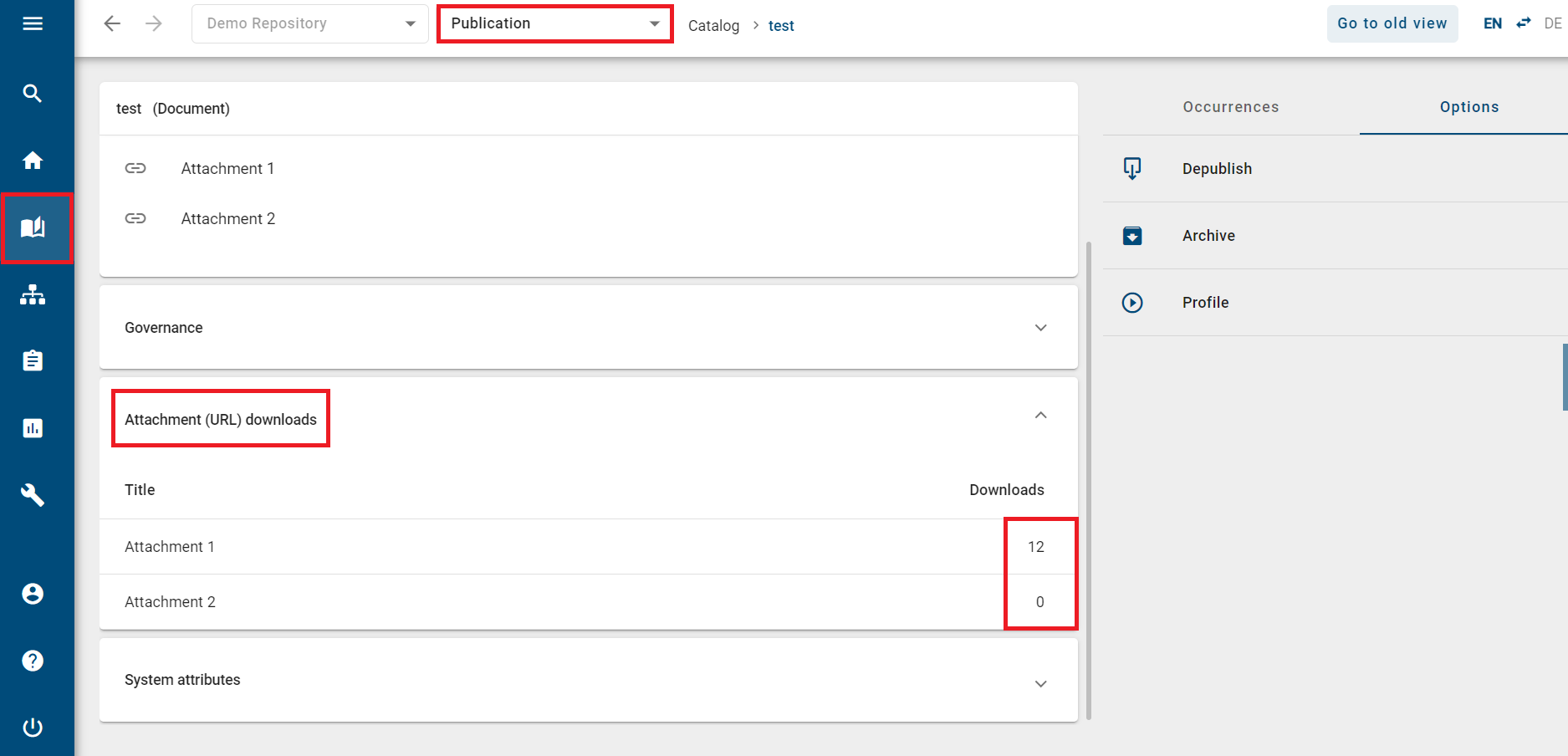Select the home icon in the sidebar
The height and width of the screenshot is (756, 1568).
click(33, 160)
